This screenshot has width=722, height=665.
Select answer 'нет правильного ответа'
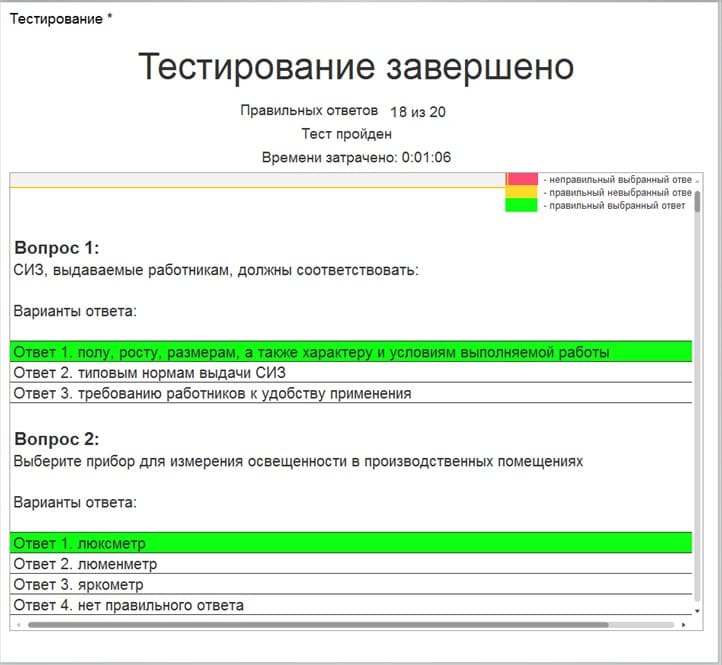351,605
